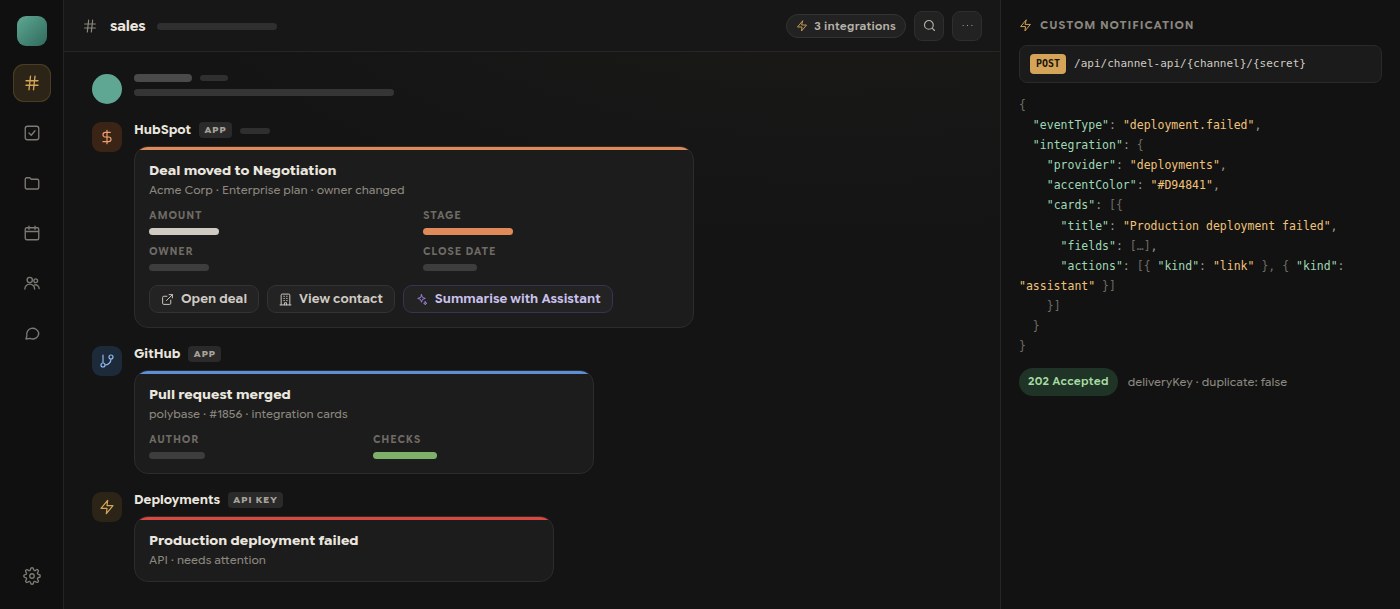Click the CHECKS field label

click(397, 439)
